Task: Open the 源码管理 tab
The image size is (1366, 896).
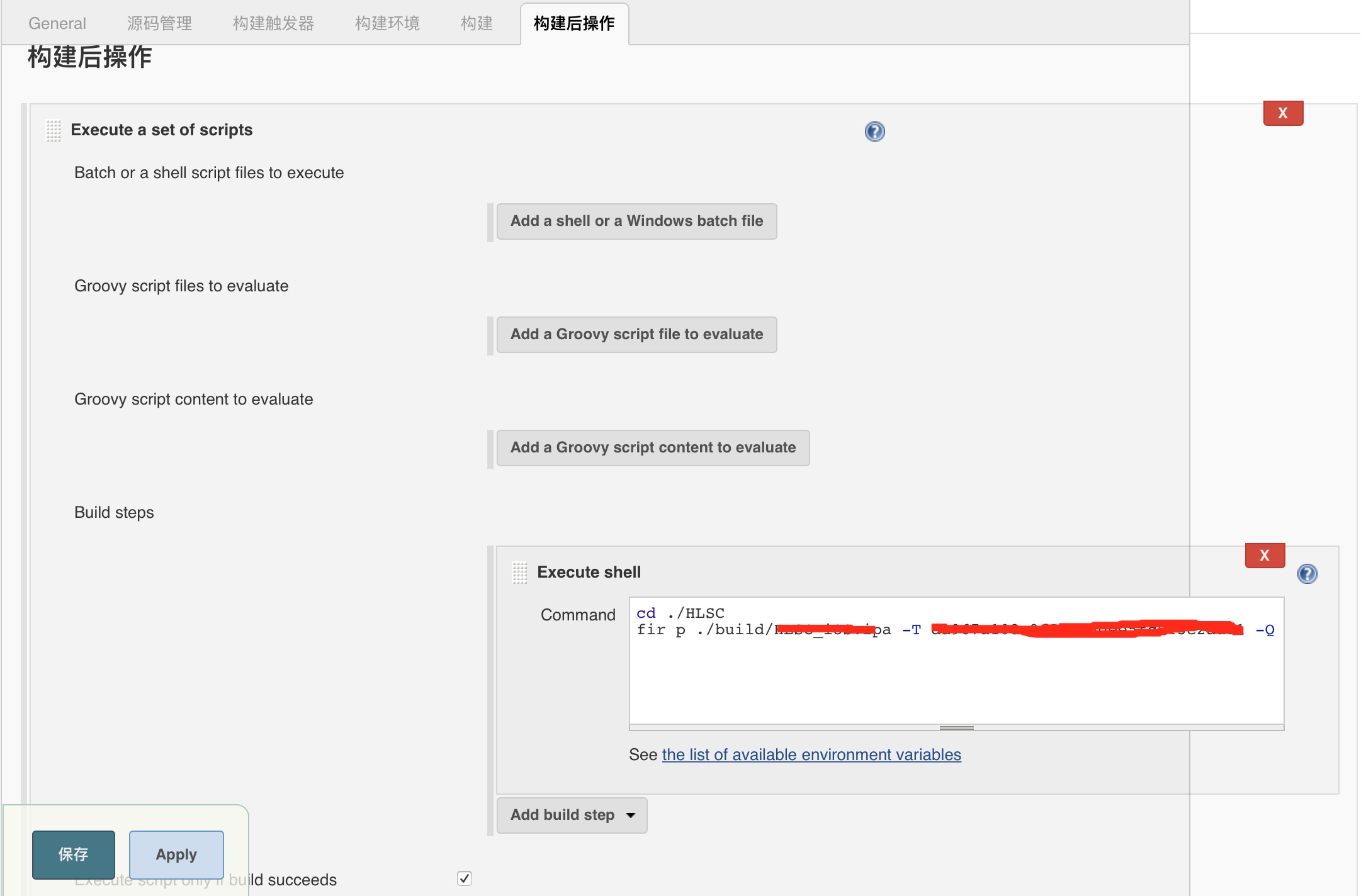Action: (159, 23)
